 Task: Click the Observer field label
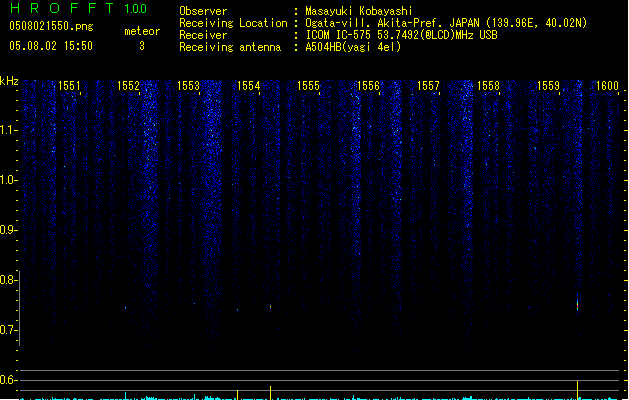[x=203, y=11]
